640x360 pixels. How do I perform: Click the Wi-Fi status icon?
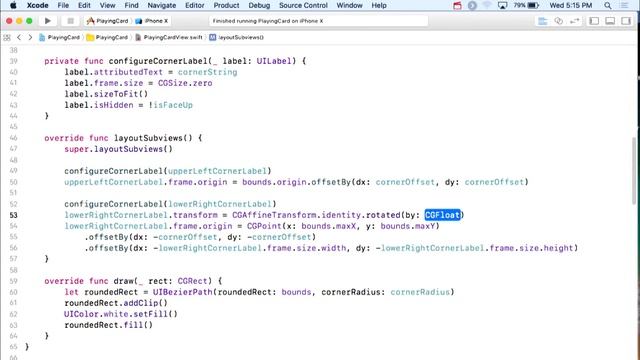pos(487,5)
